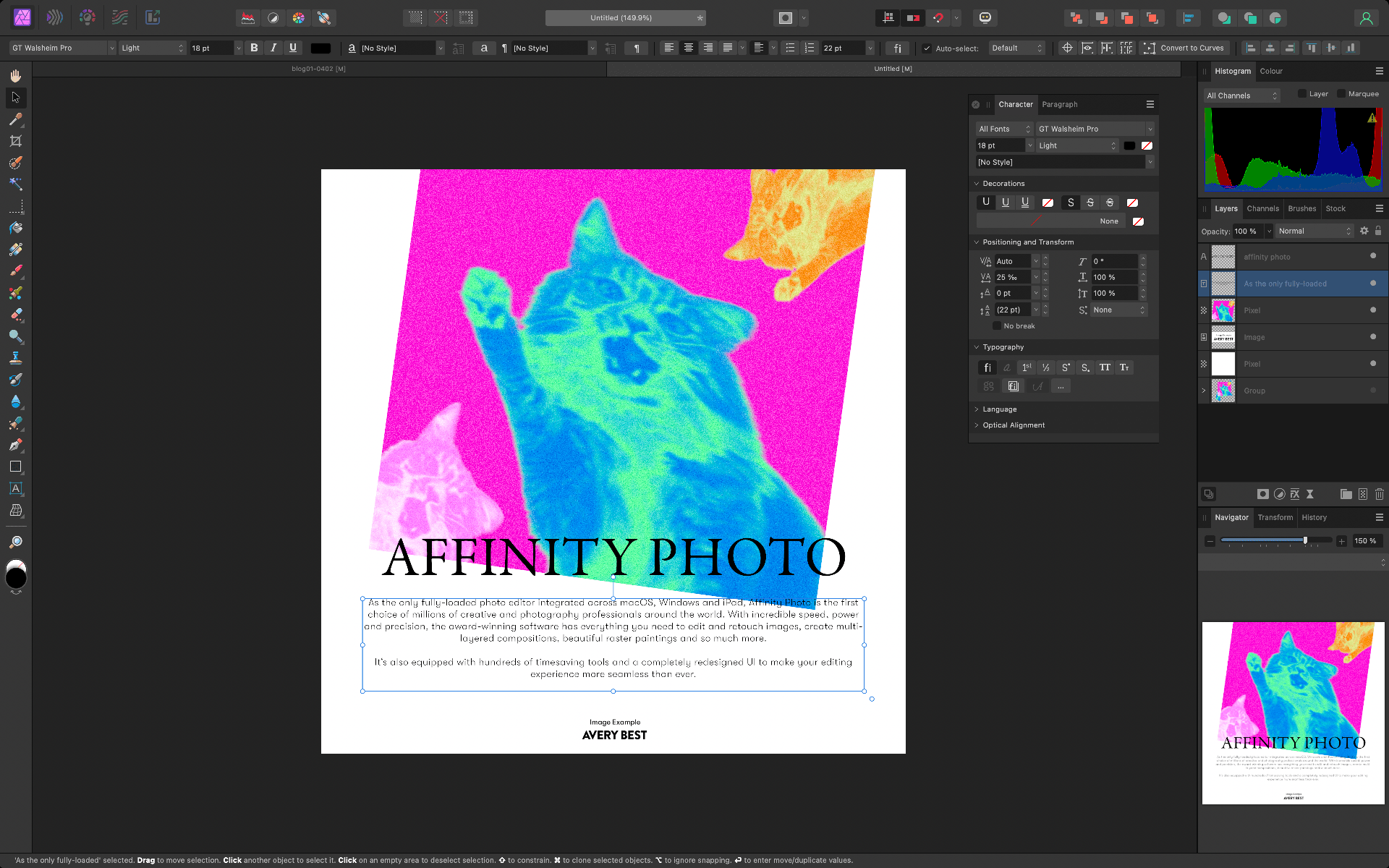
Task: Hide the Image layer
Action: click(x=1373, y=336)
